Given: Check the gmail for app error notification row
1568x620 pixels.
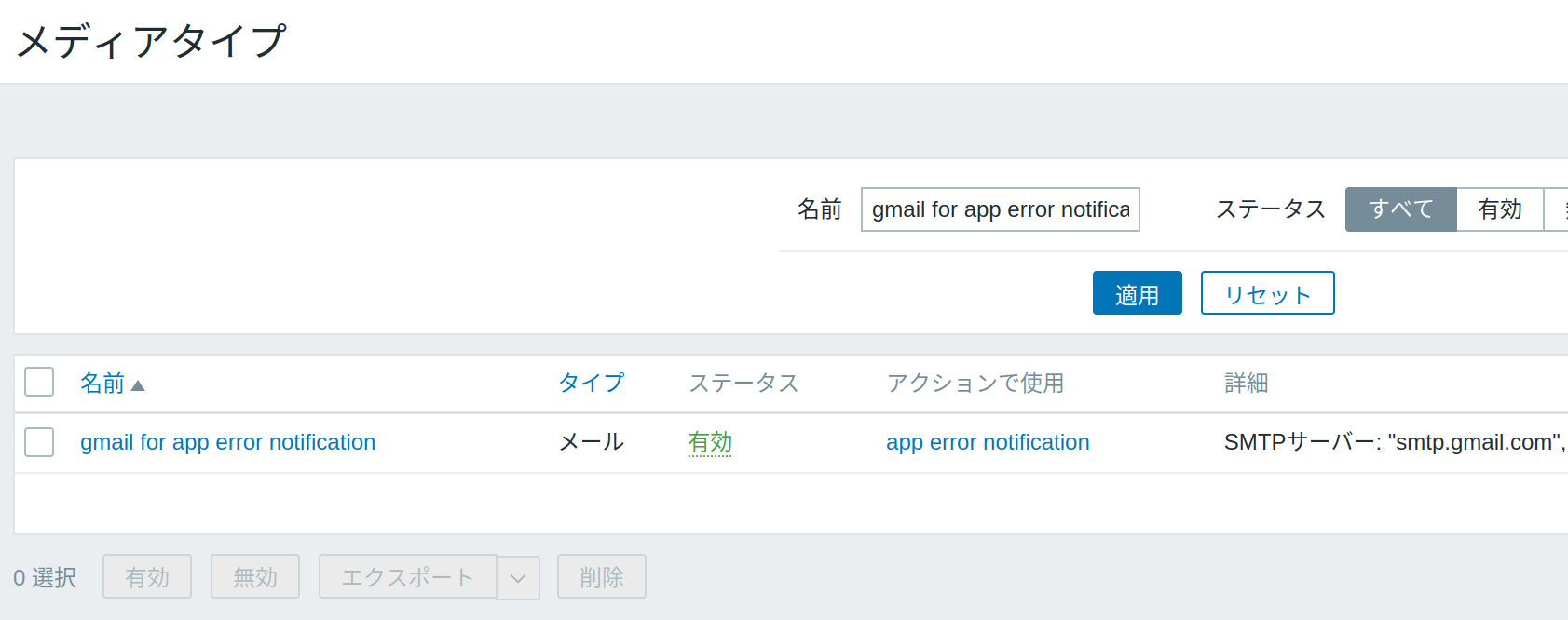Looking at the screenshot, I should click(x=39, y=442).
